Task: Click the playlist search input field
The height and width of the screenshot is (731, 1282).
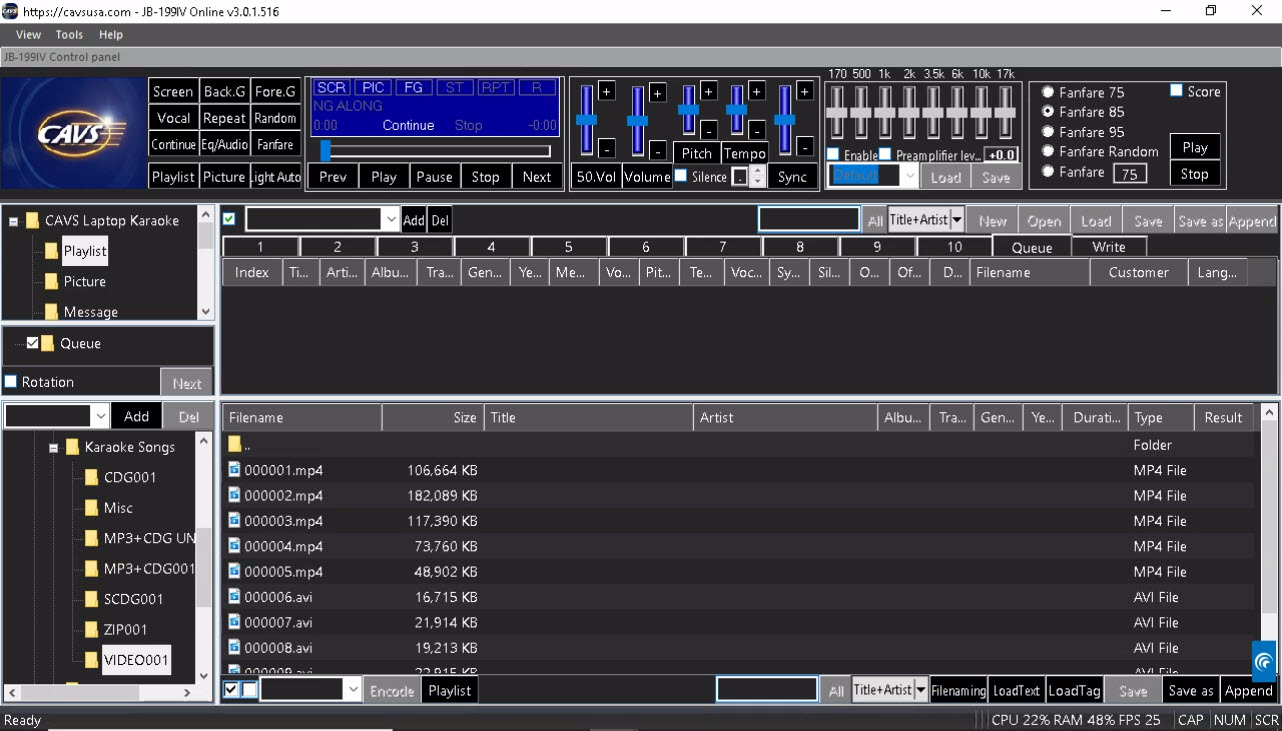Action: [x=809, y=220]
